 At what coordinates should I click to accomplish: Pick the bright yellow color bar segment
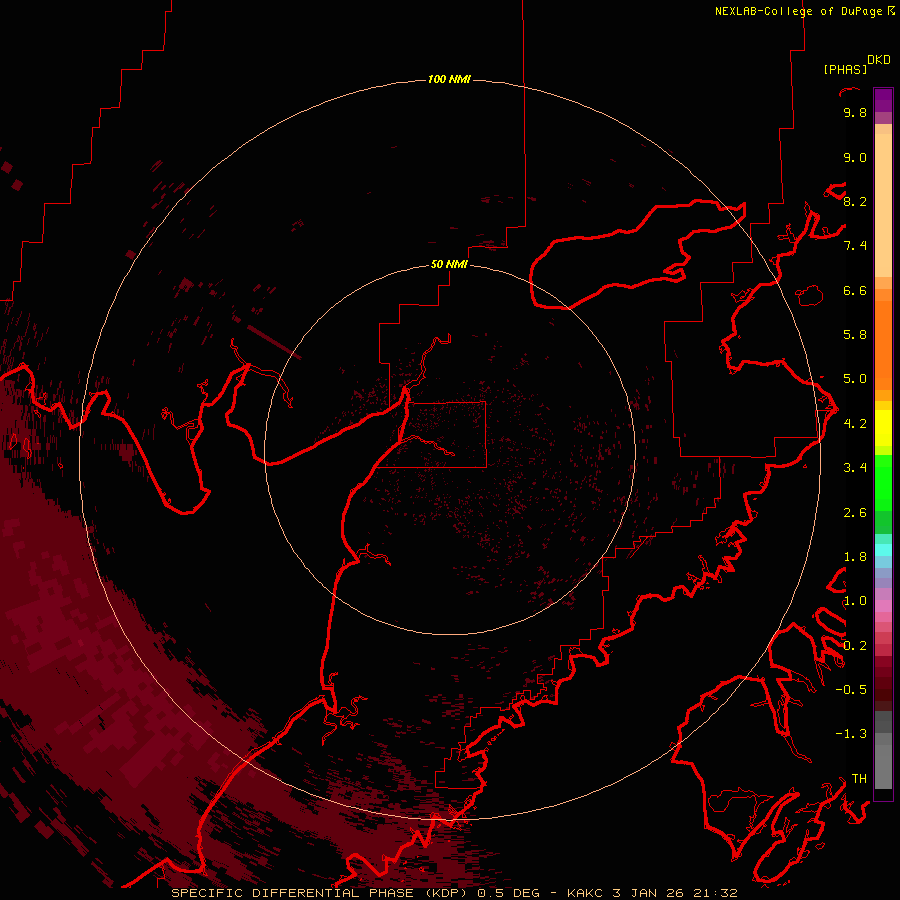[x=883, y=428]
